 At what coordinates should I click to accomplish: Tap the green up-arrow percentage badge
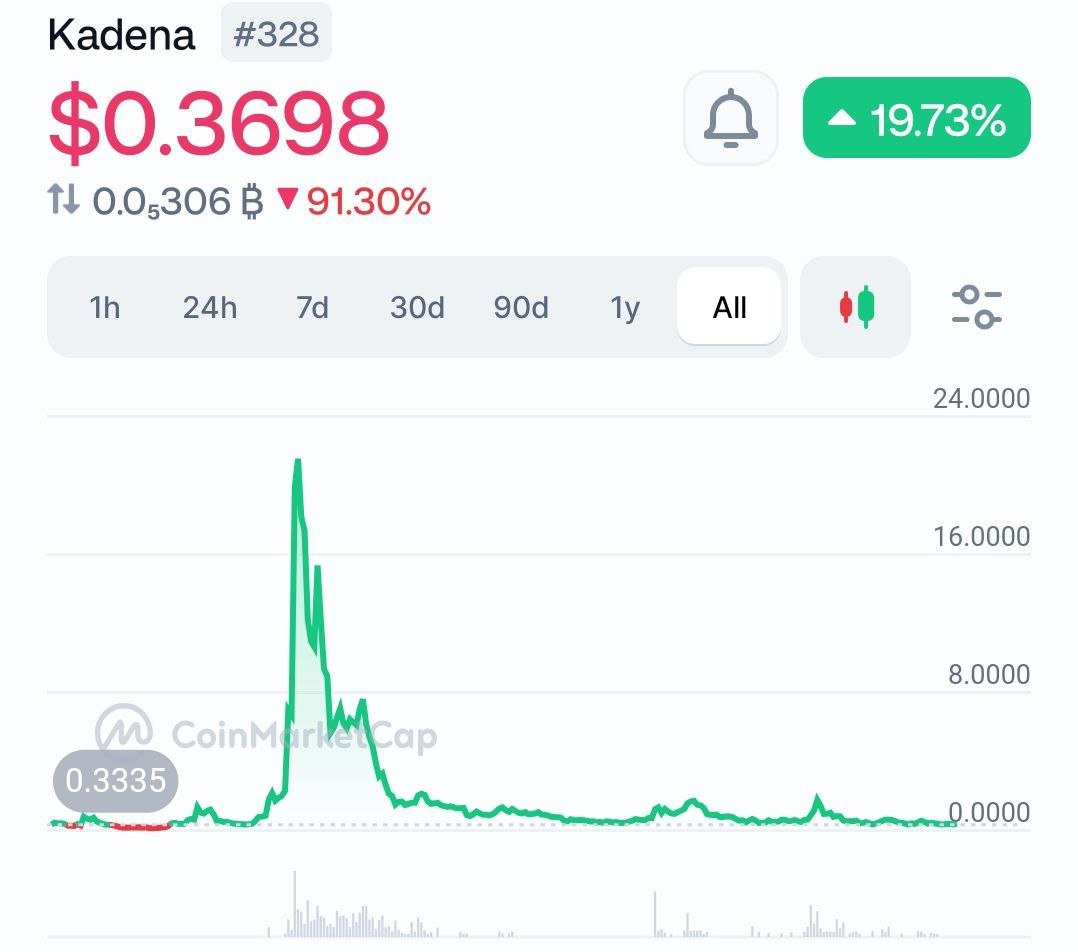click(x=916, y=118)
